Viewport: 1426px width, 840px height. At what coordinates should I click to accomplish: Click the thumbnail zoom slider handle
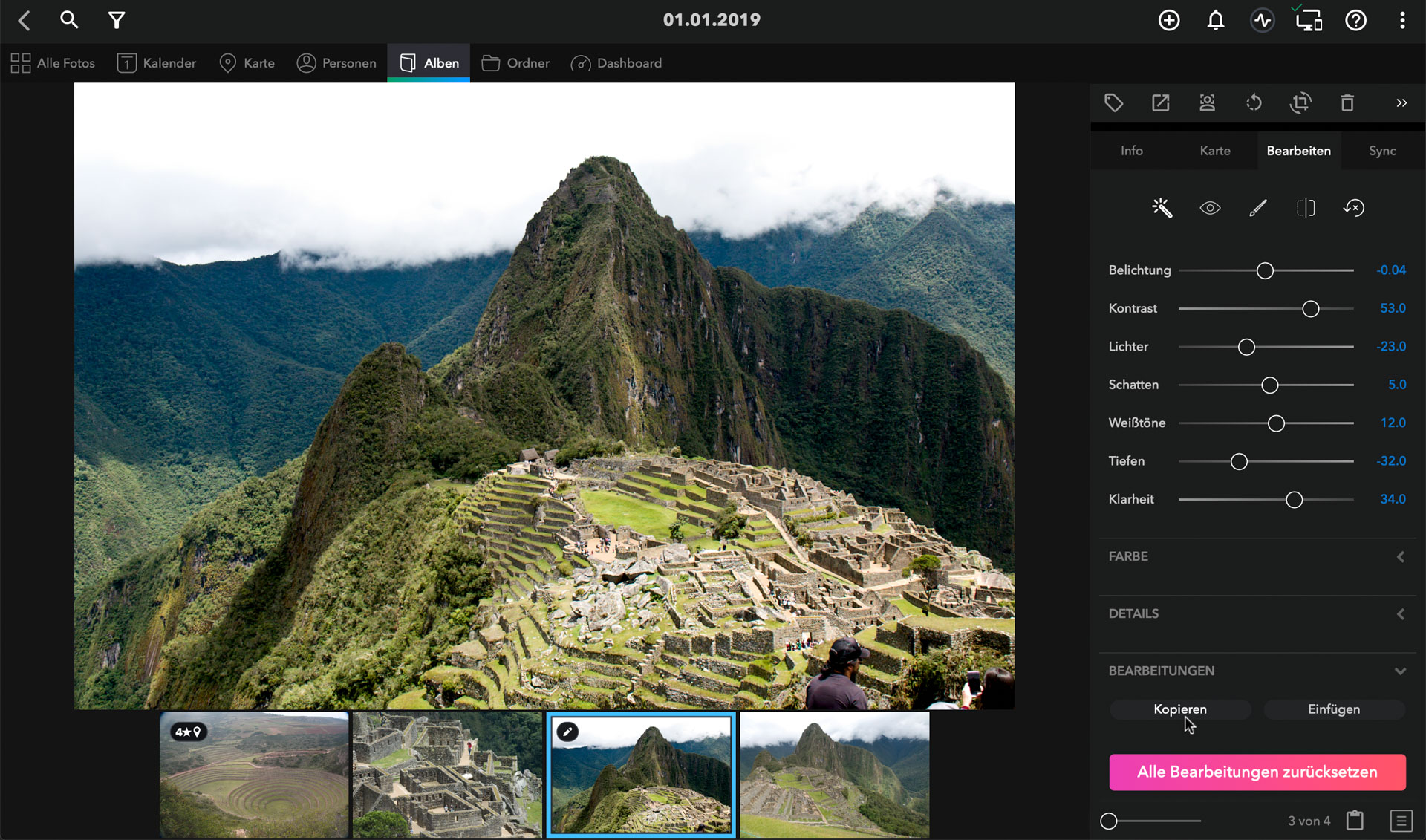point(1109,821)
